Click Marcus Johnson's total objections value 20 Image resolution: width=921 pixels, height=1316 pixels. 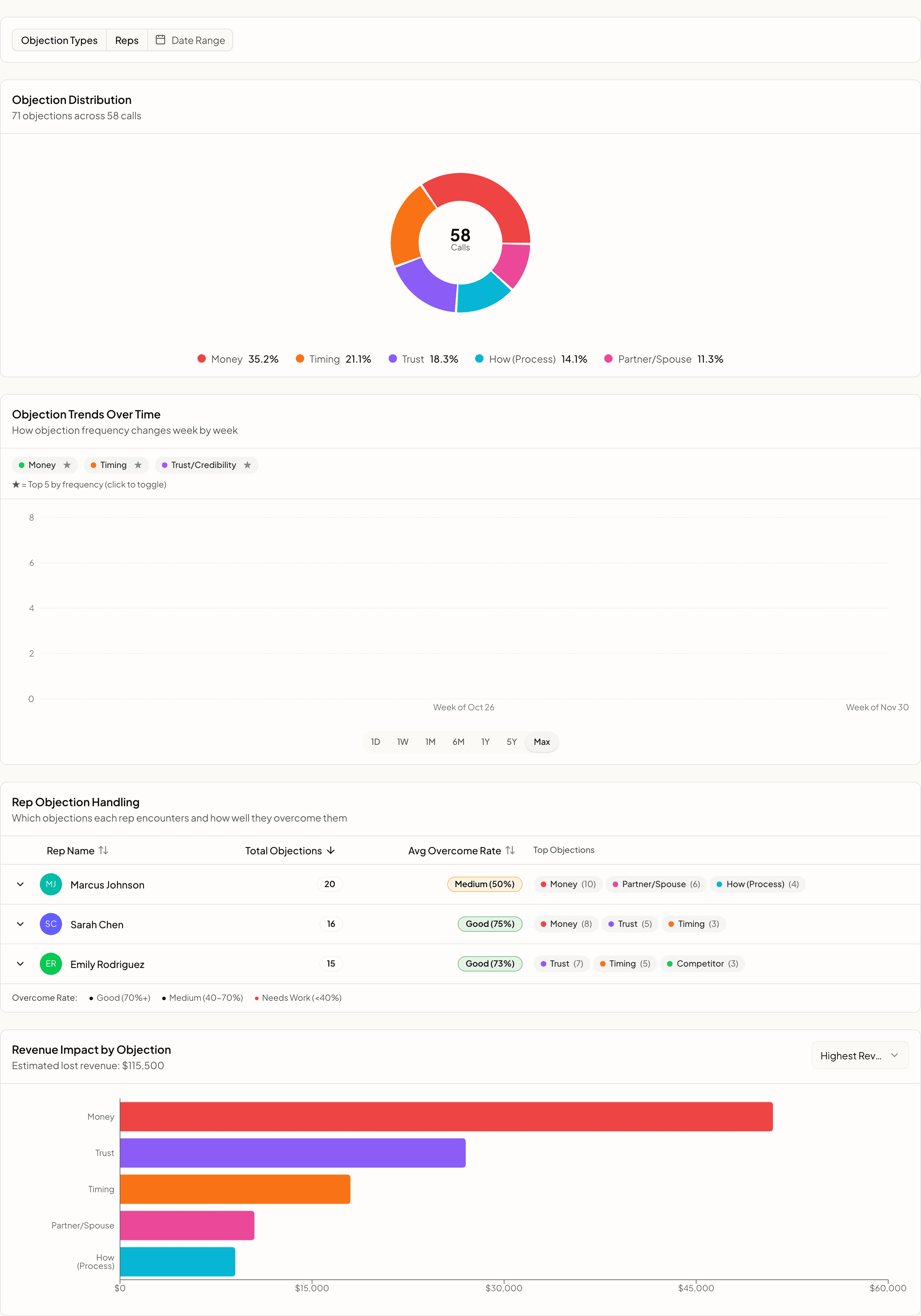tap(330, 884)
